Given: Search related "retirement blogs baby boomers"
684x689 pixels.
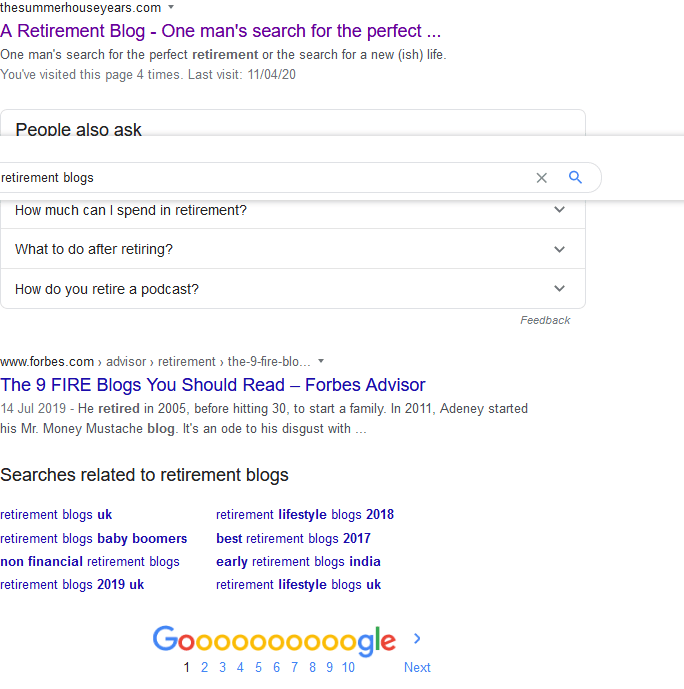Looking at the screenshot, I should pos(94,538).
